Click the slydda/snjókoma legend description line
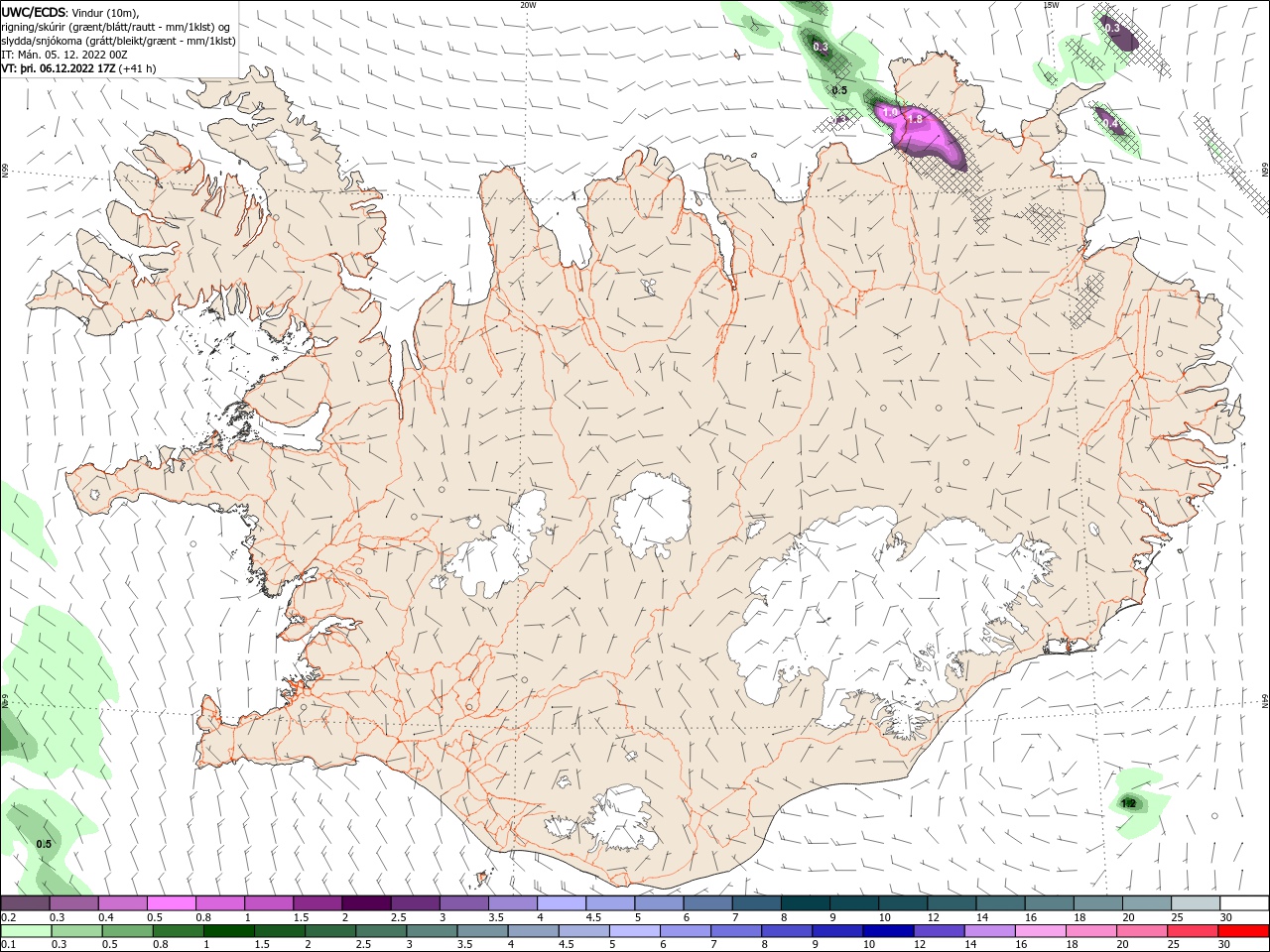The height and width of the screenshot is (952, 1270). click(118, 41)
